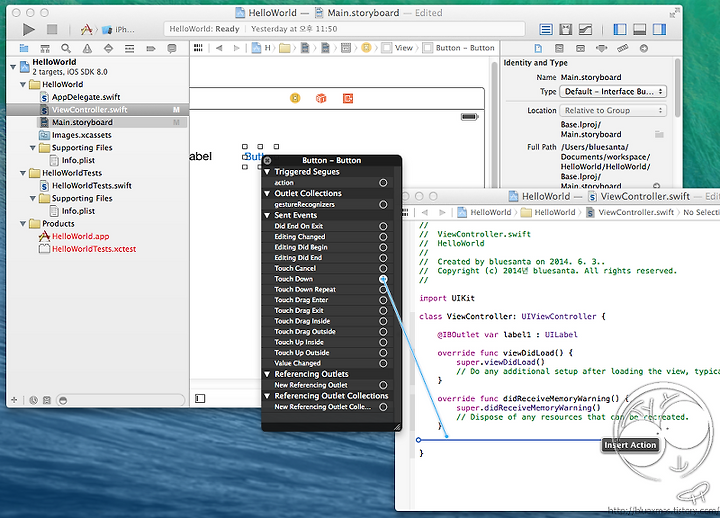Show the Assistant editor
720x518 pixels.
click(x=566, y=30)
